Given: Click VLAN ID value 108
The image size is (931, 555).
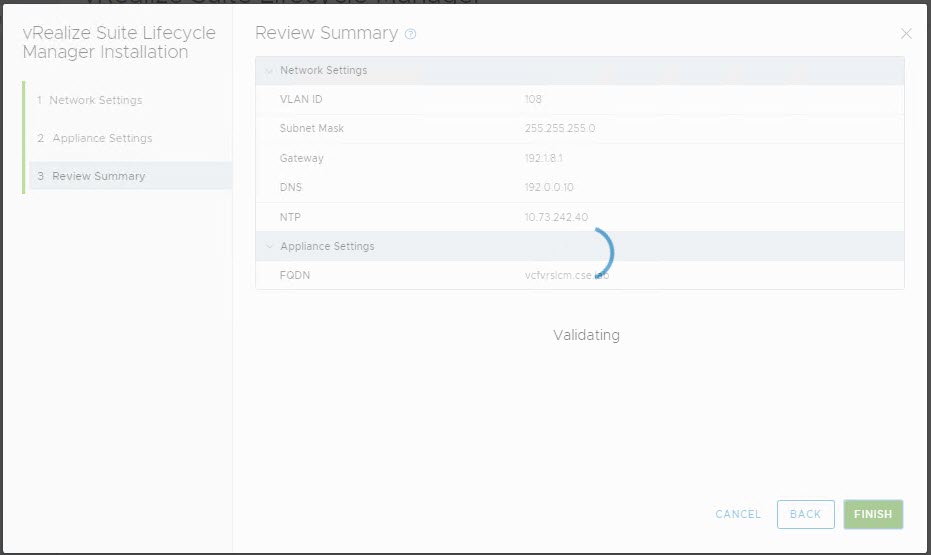Looking at the screenshot, I should click(533, 99).
